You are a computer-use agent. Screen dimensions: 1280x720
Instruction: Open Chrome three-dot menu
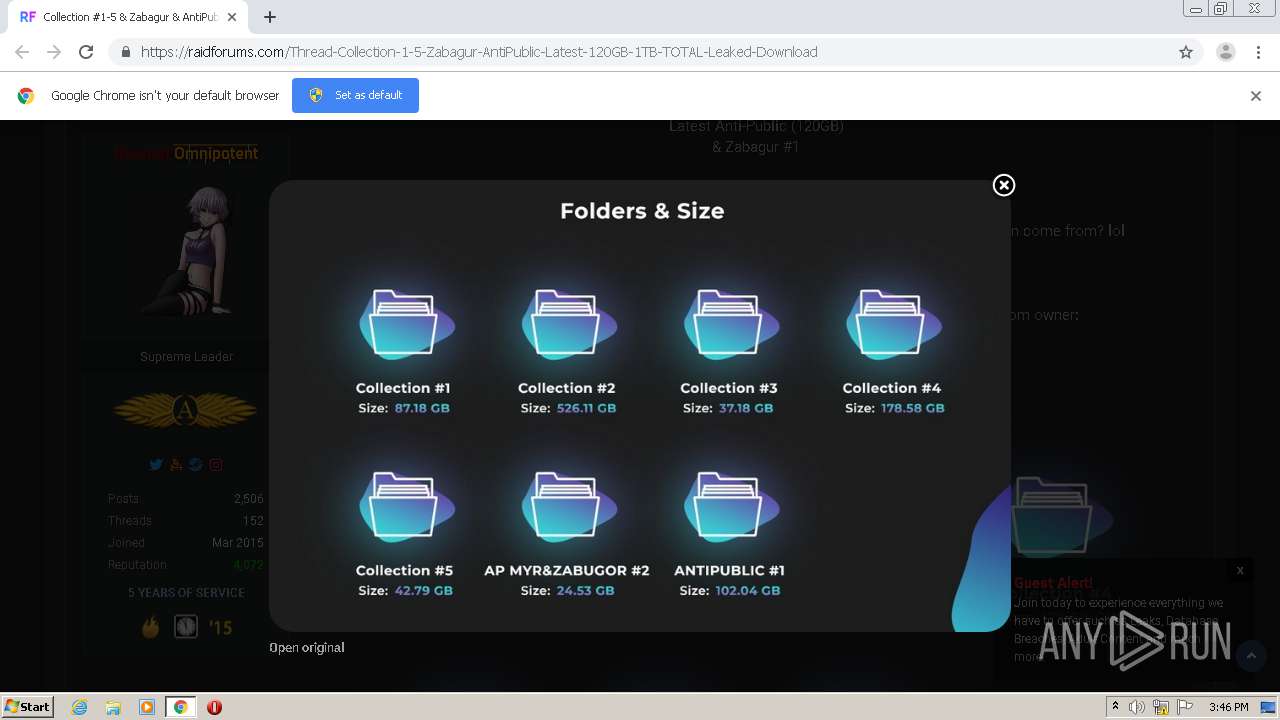point(1258,52)
